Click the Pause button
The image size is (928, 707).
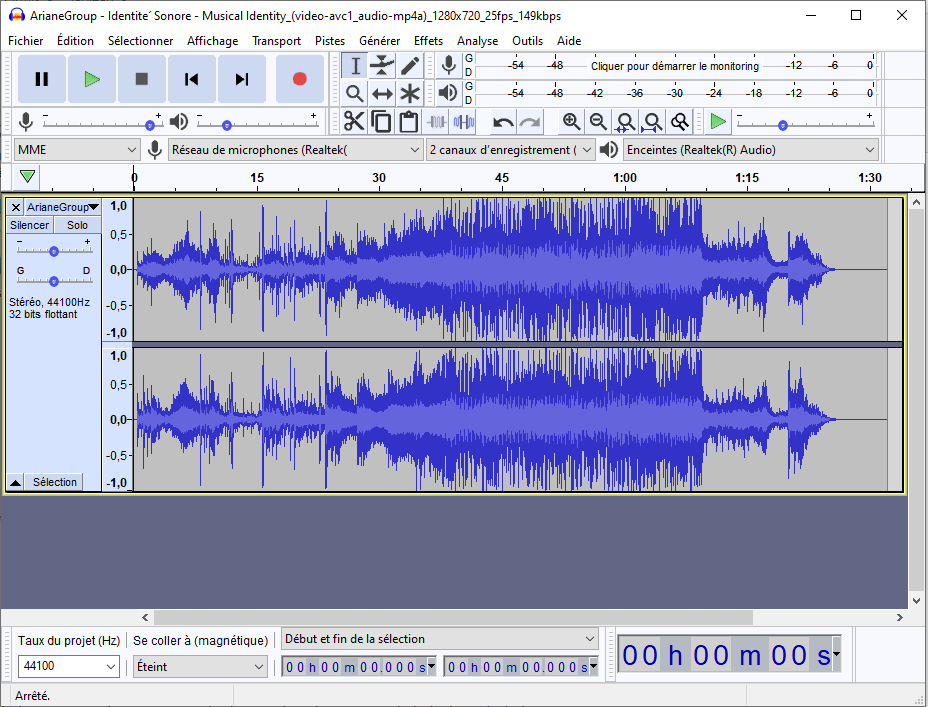tap(41, 79)
